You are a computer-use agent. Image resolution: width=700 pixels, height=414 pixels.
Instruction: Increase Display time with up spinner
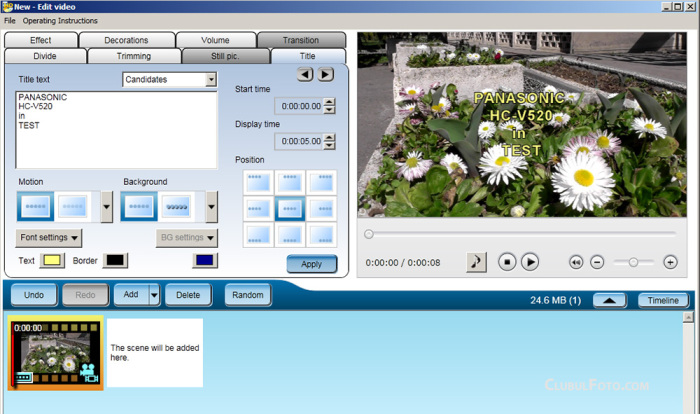(x=329, y=137)
